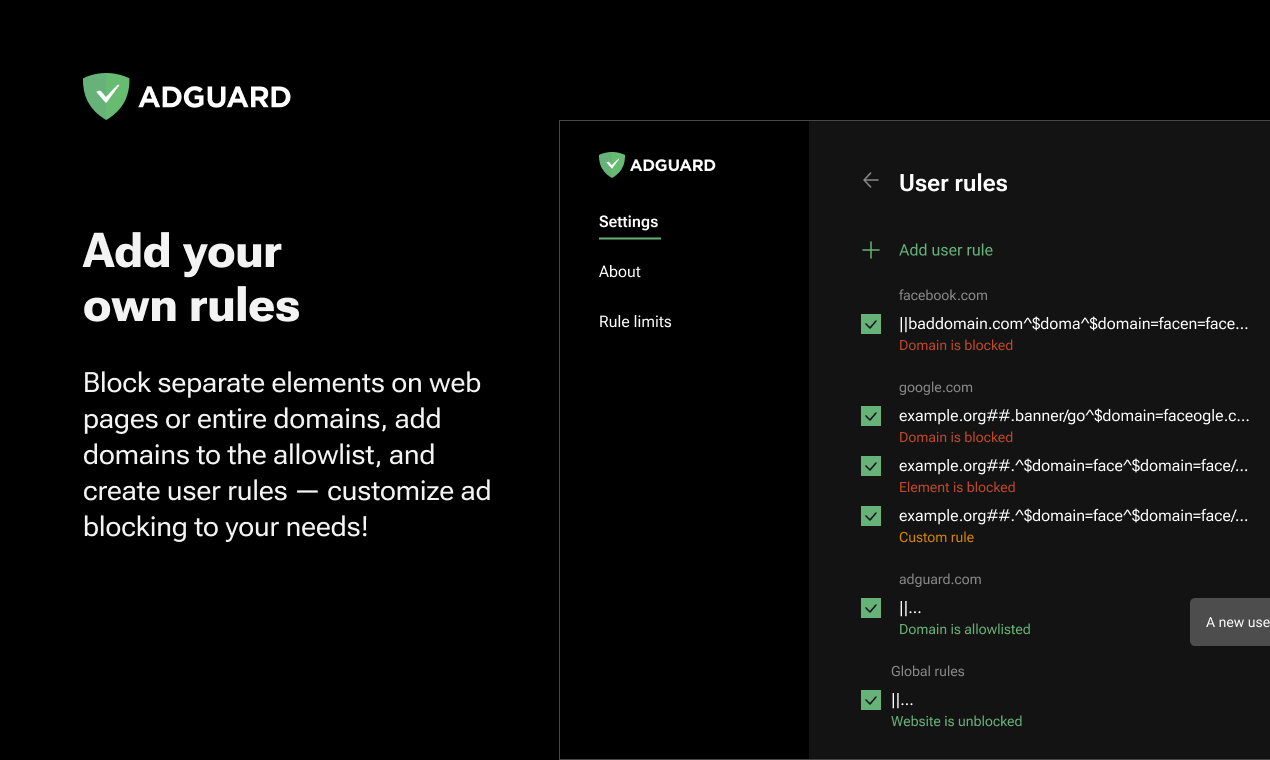Image resolution: width=1270 pixels, height=760 pixels.
Task: Open the About menu item
Action: 620,272
